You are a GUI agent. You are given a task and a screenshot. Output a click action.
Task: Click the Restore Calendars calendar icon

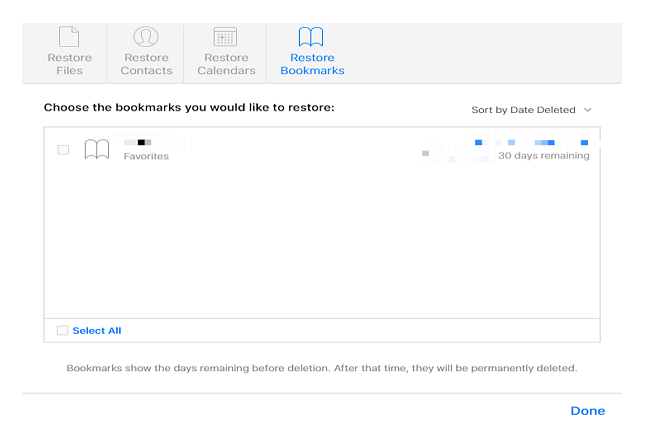pos(225,37)
